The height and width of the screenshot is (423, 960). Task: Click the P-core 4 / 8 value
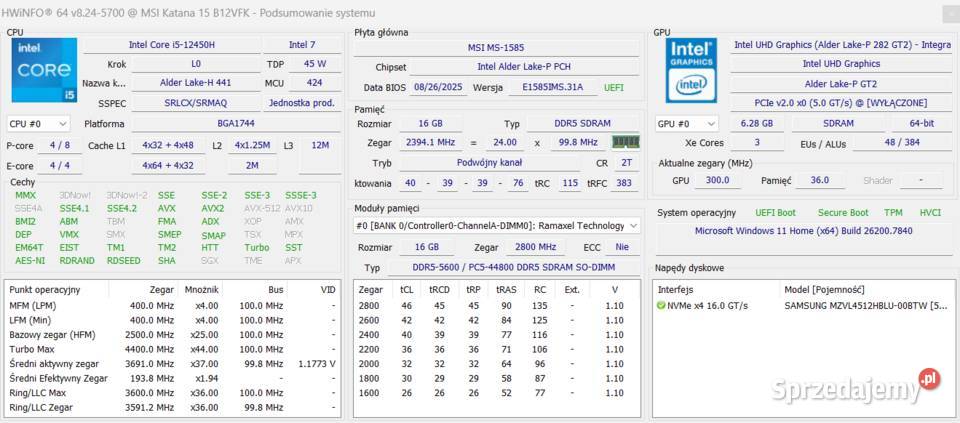[x=59, y=146]
